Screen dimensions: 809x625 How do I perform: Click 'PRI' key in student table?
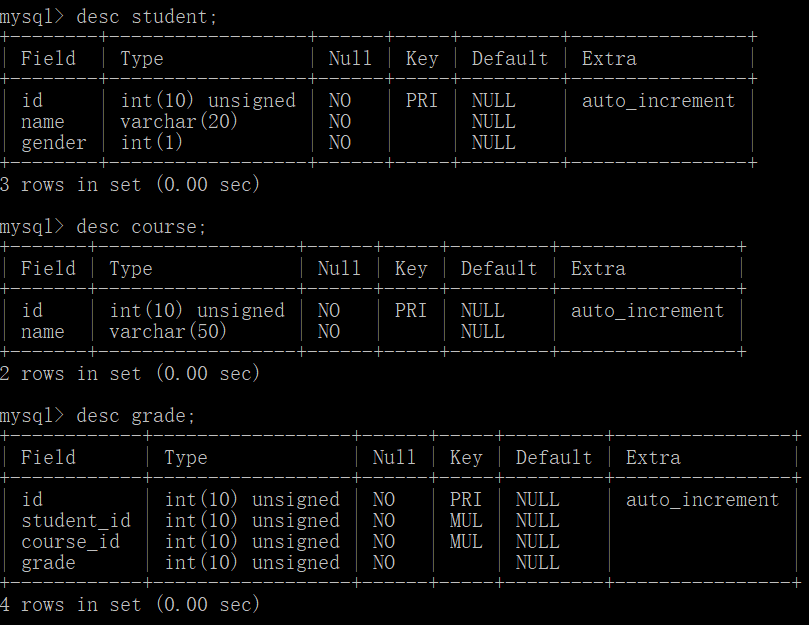click(422, 101)
